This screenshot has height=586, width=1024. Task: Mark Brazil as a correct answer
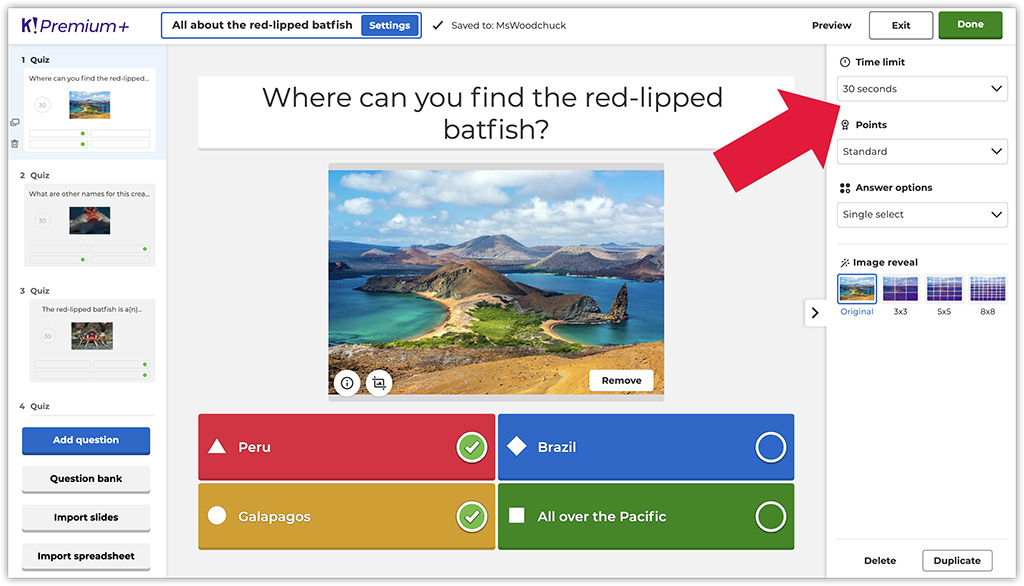click(x=770, y=447)
